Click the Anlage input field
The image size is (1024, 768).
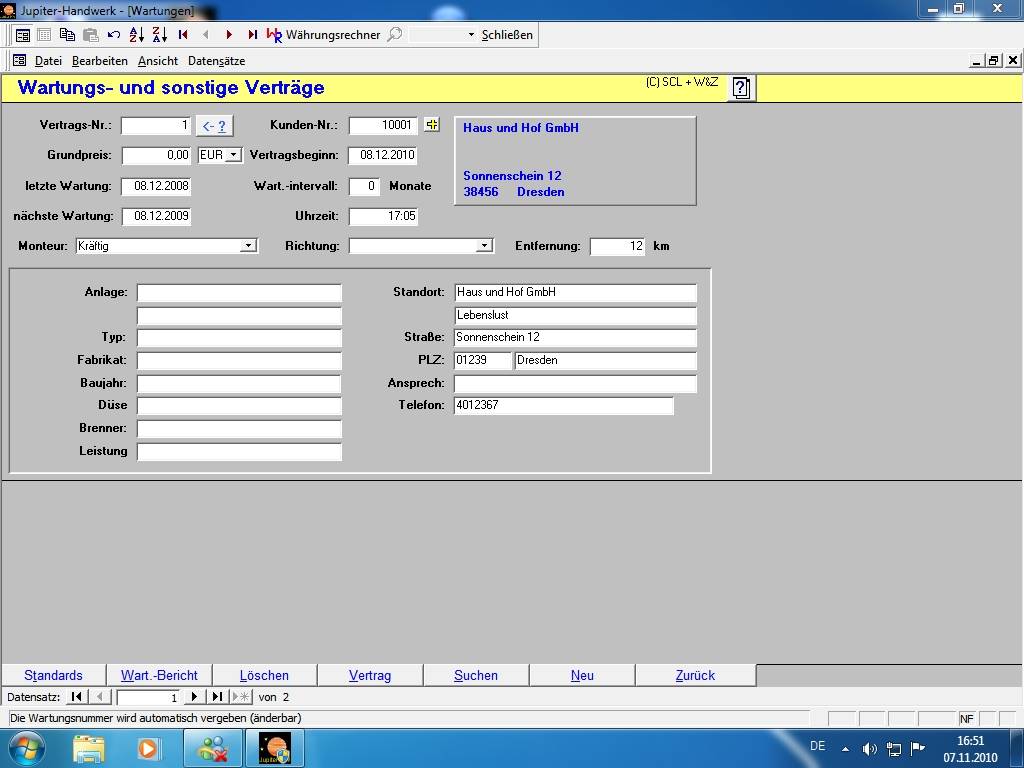tap(239, 293)
